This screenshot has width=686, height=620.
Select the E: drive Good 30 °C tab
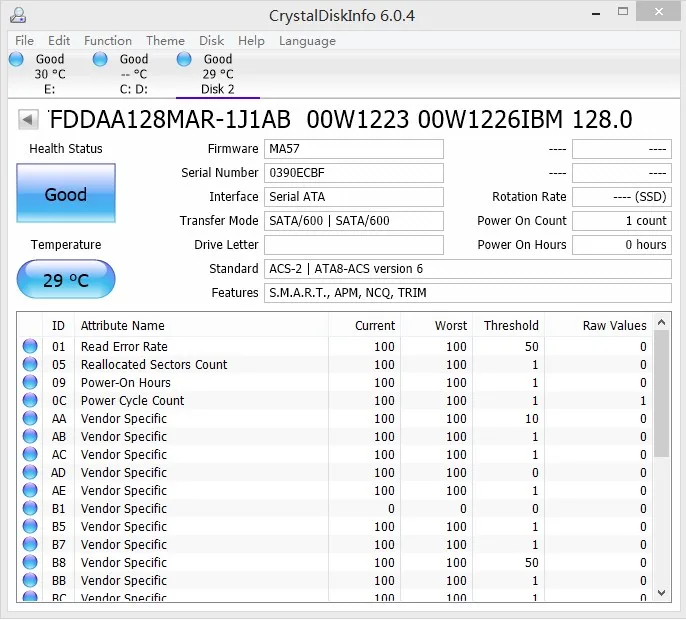49,74
